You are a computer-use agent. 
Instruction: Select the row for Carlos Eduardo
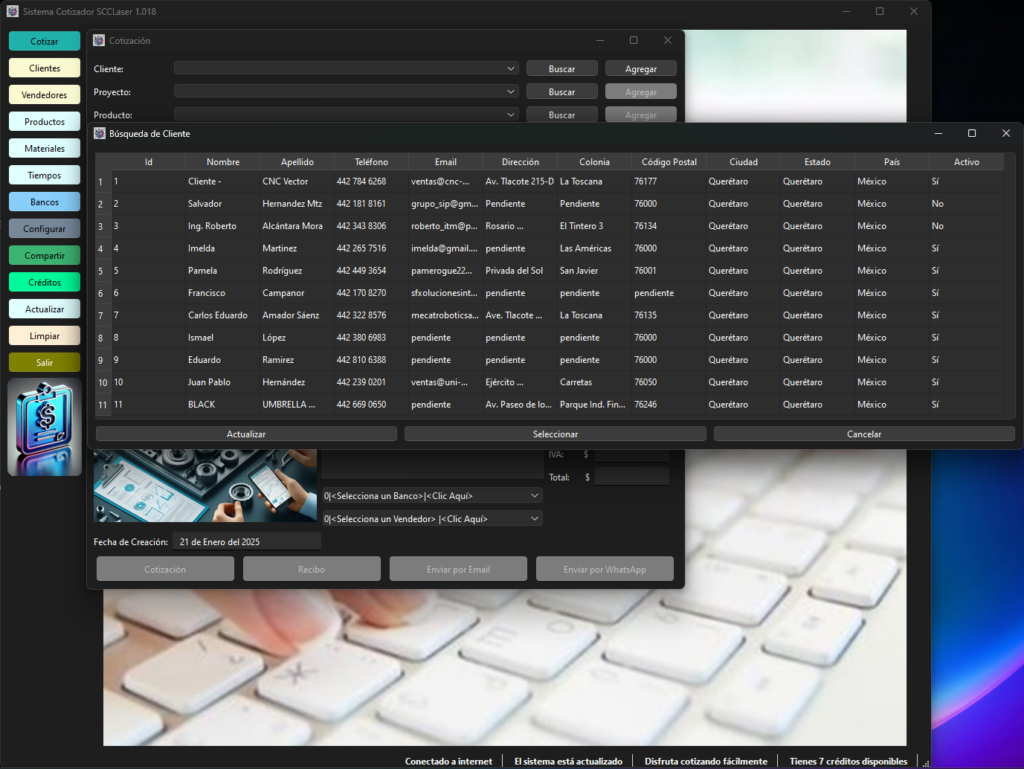coord(550,315)
